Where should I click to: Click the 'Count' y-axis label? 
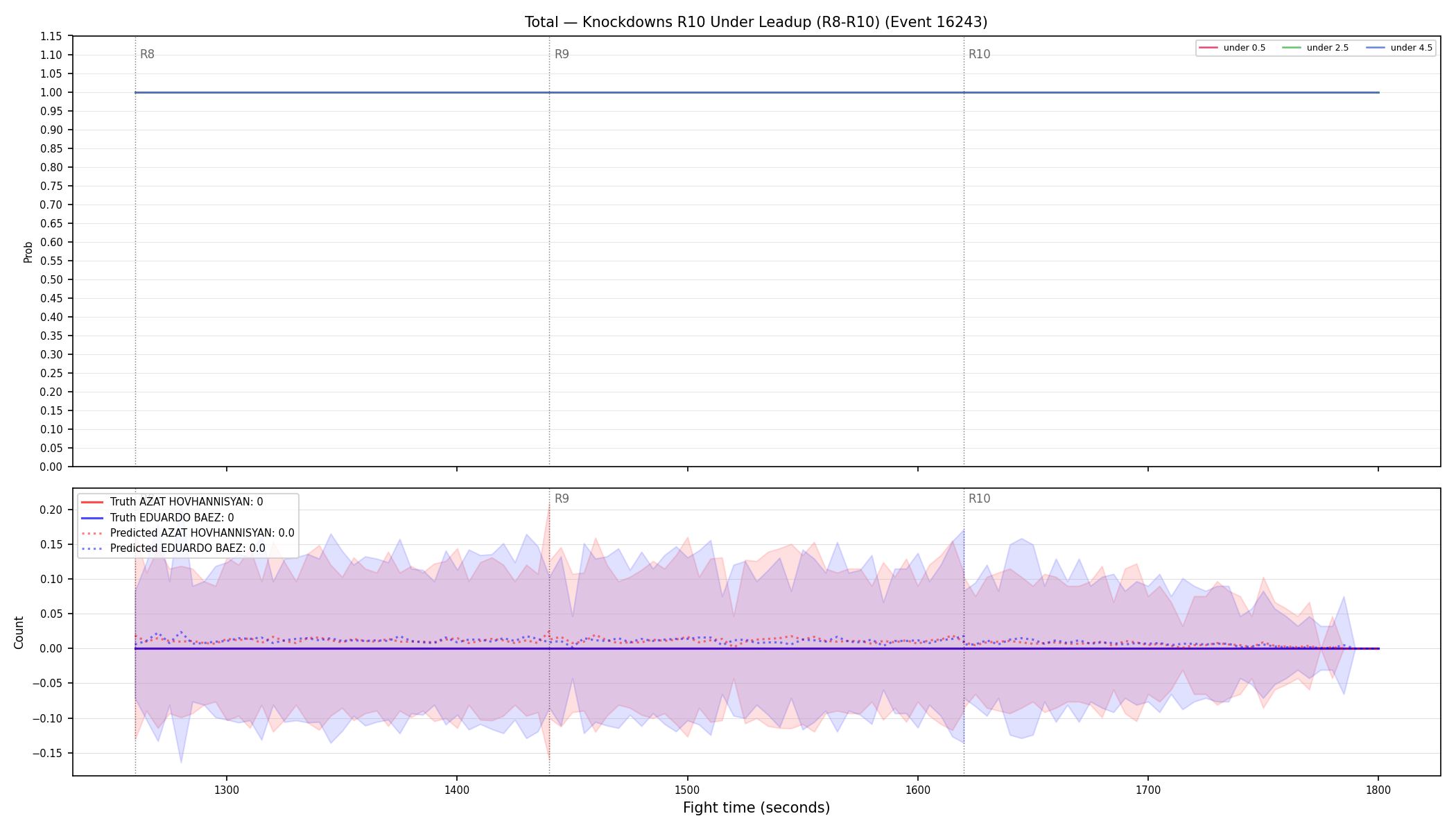pos(19,632)
